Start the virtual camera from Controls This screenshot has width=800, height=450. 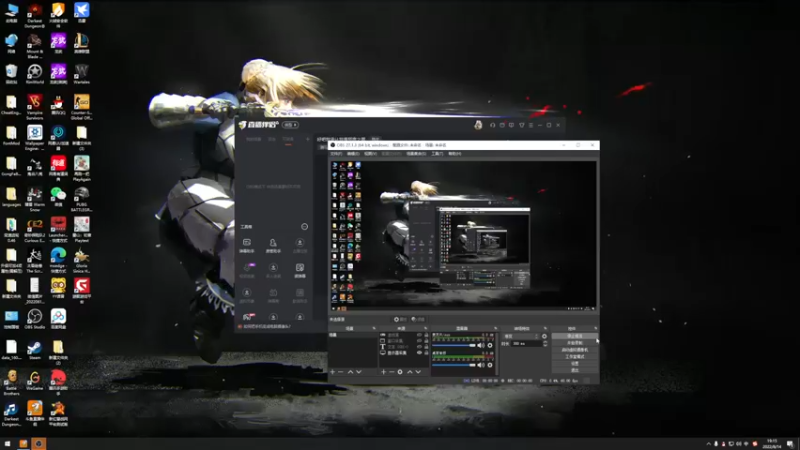575,349
